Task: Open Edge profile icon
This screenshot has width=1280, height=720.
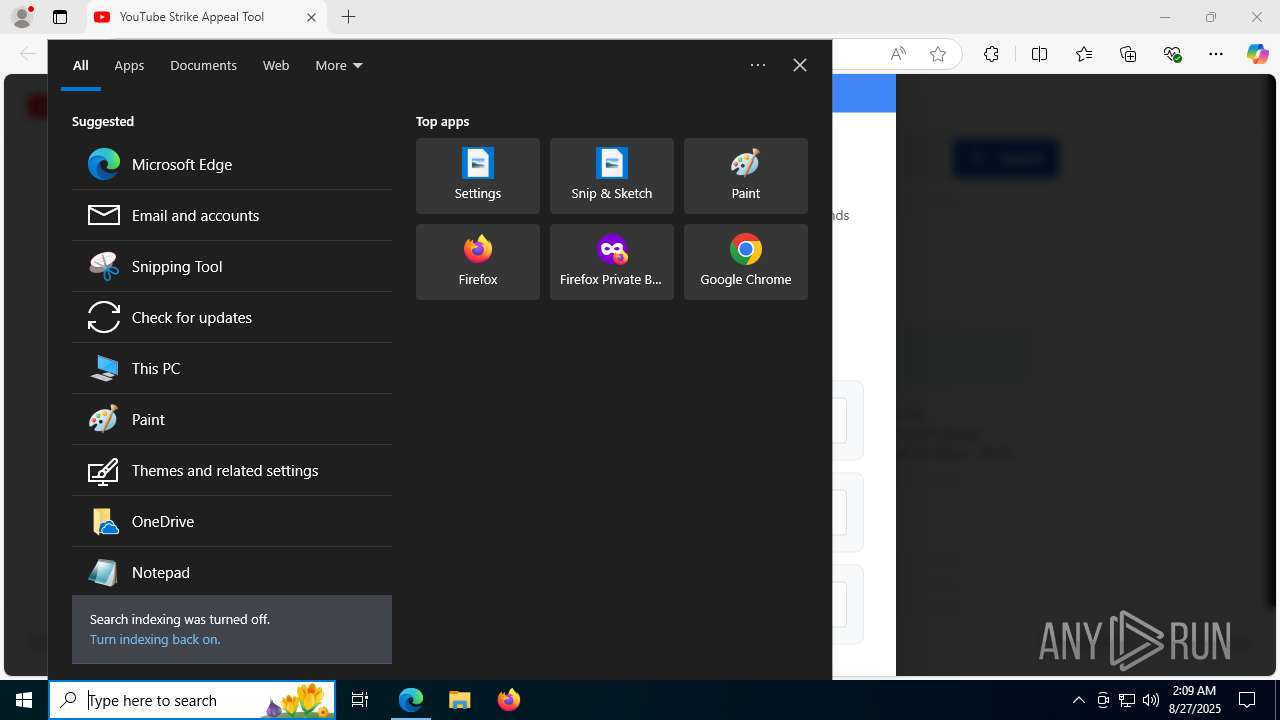Action: click(x=22, y=17)
